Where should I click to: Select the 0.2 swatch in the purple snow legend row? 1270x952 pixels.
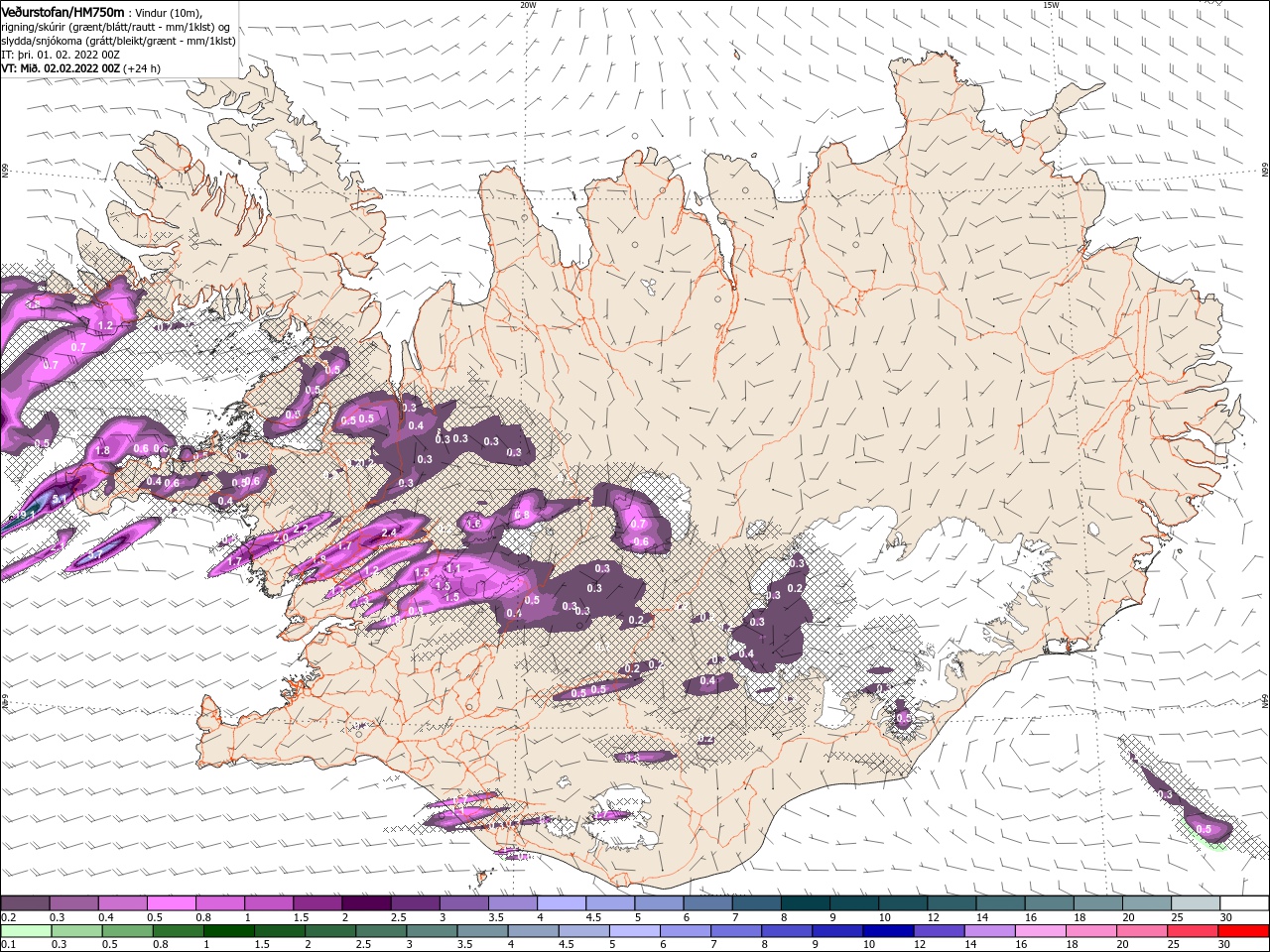click(x=25, y=903)
